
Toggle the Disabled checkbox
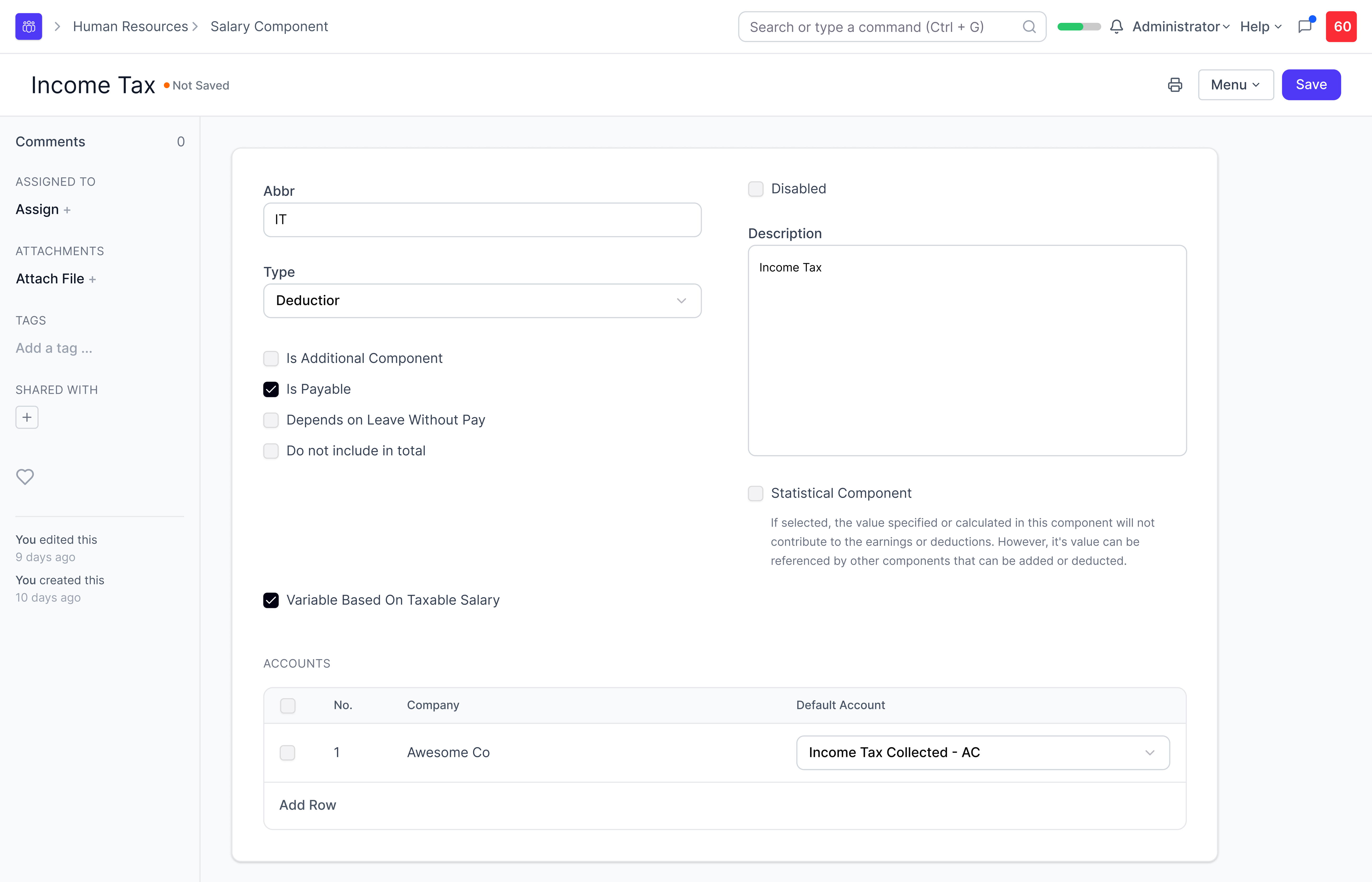tap(756, 189)
